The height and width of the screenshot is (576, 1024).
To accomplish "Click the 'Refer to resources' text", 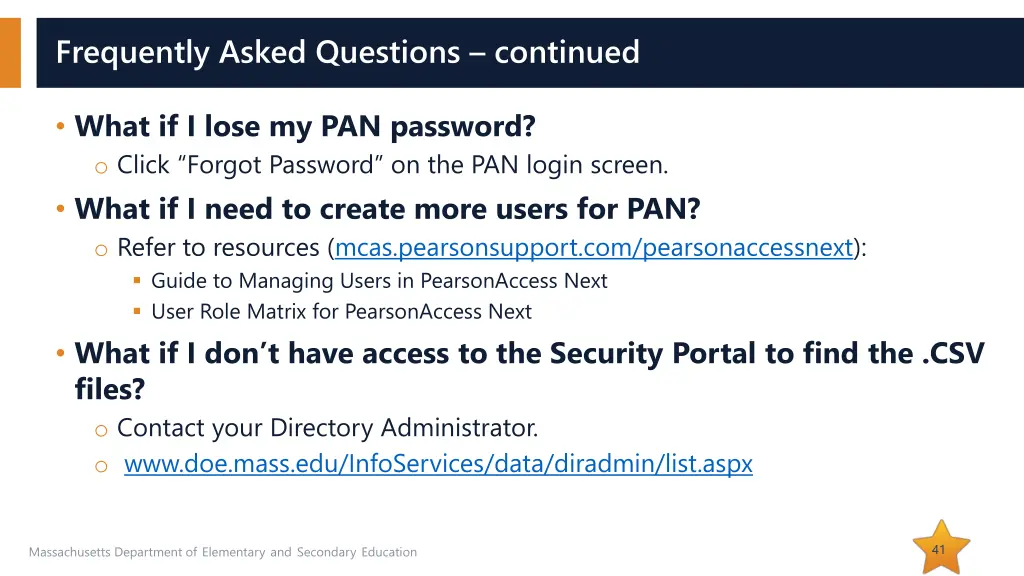I will 218,247.
